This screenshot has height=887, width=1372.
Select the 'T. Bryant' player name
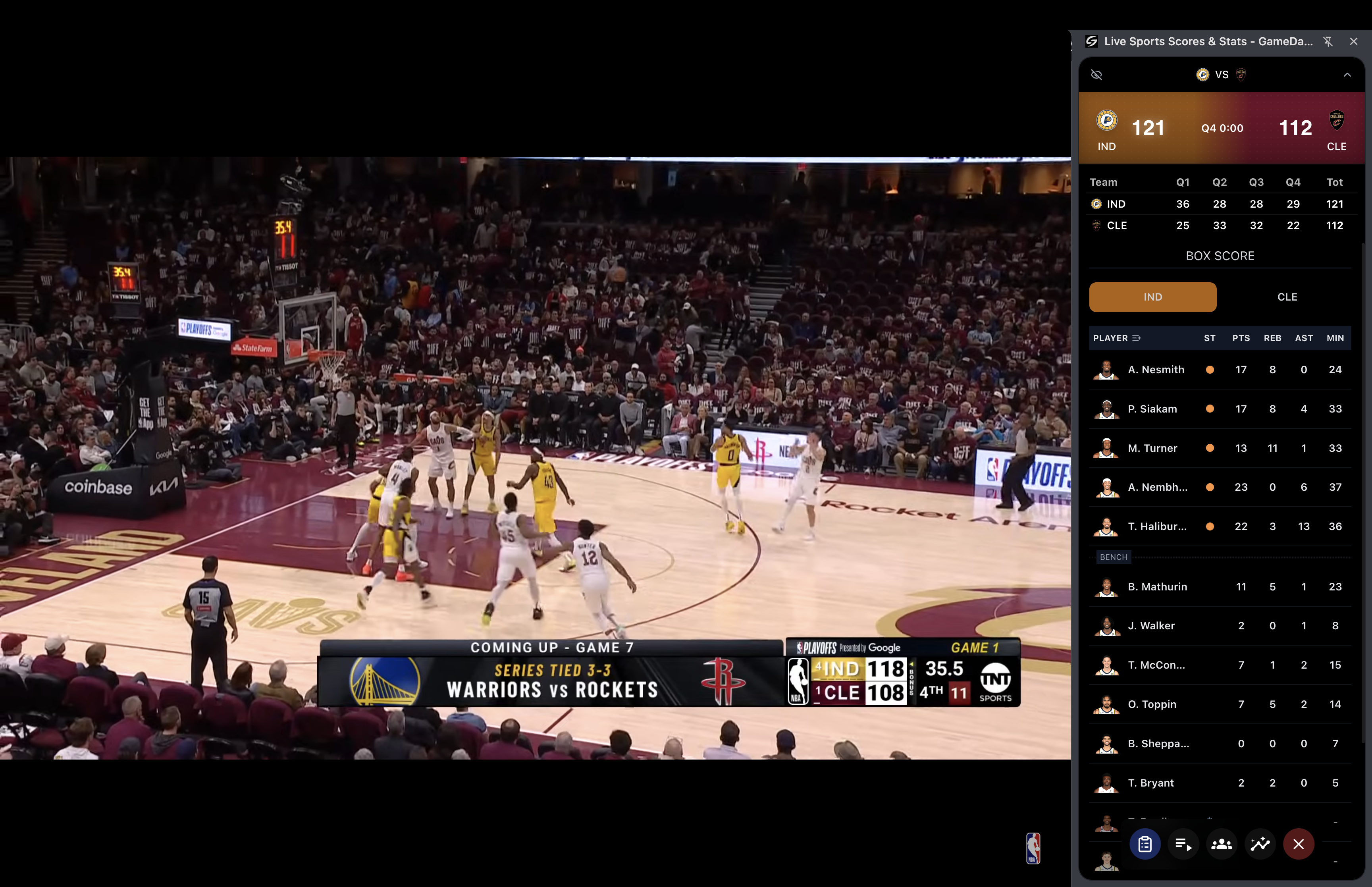[1151, 783]
